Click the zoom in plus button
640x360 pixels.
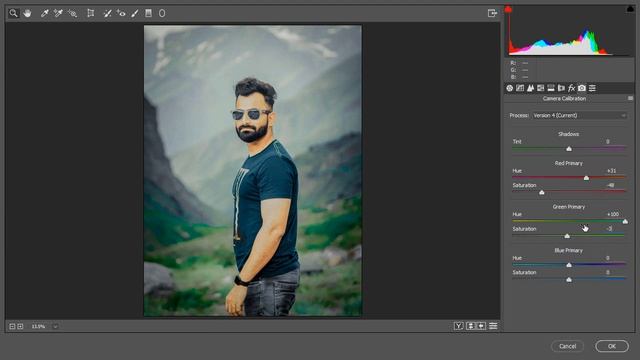click(20, 326)
